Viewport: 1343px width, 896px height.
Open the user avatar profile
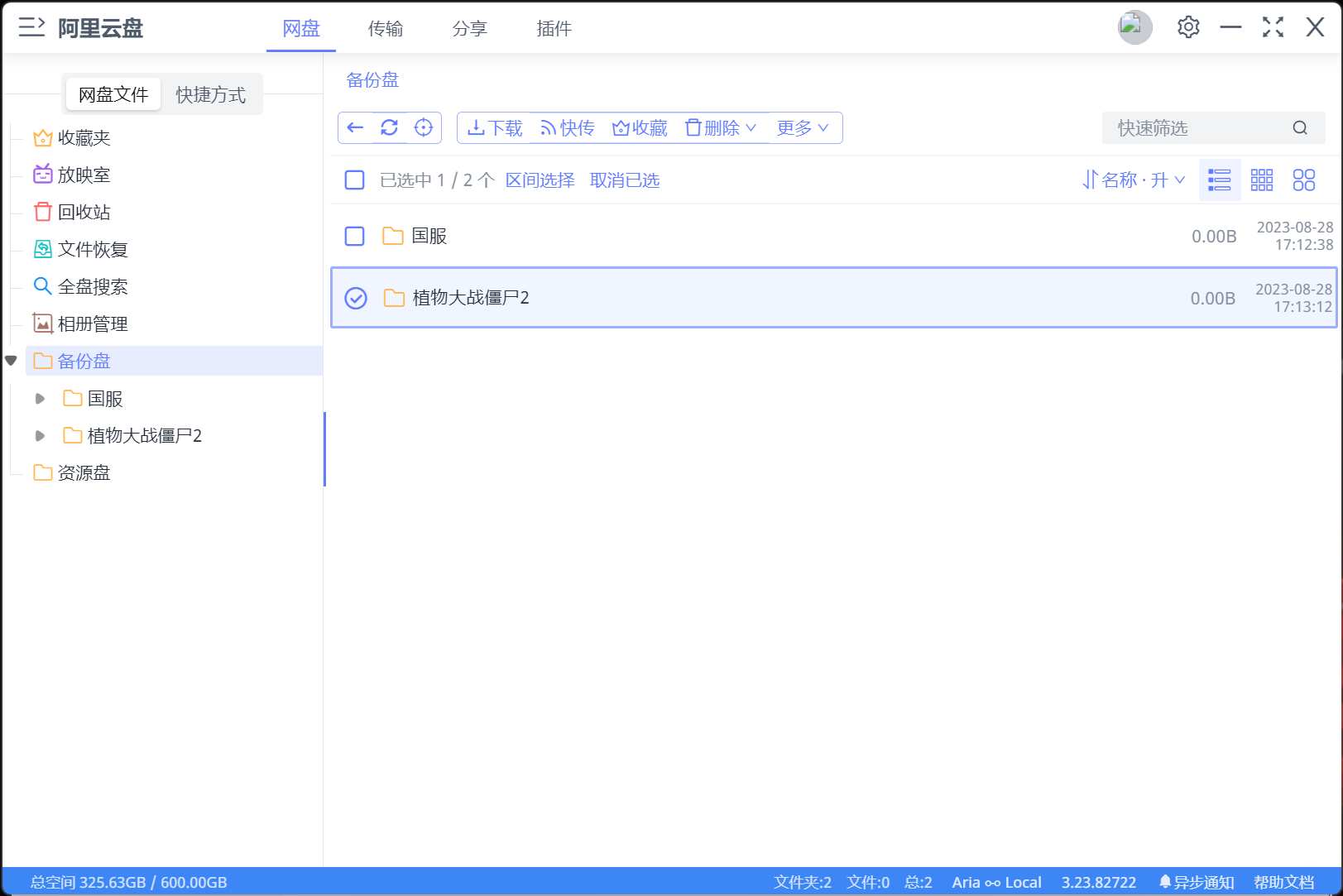click(1134, 27)
